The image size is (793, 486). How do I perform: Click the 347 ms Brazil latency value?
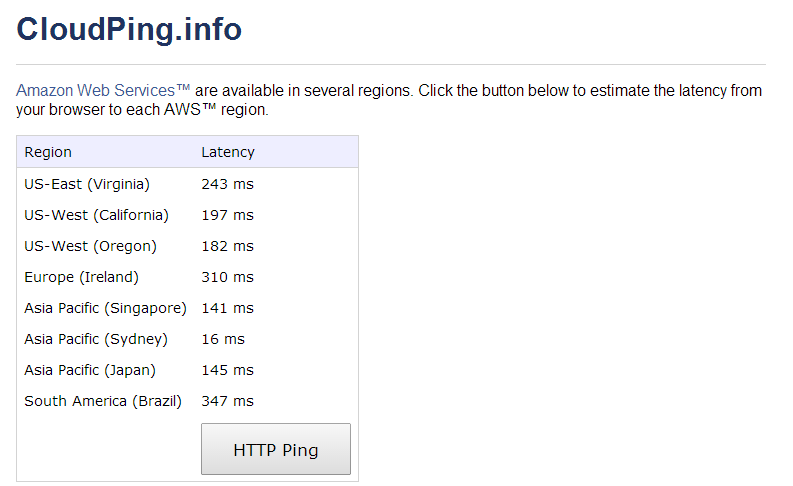(228, 401)
